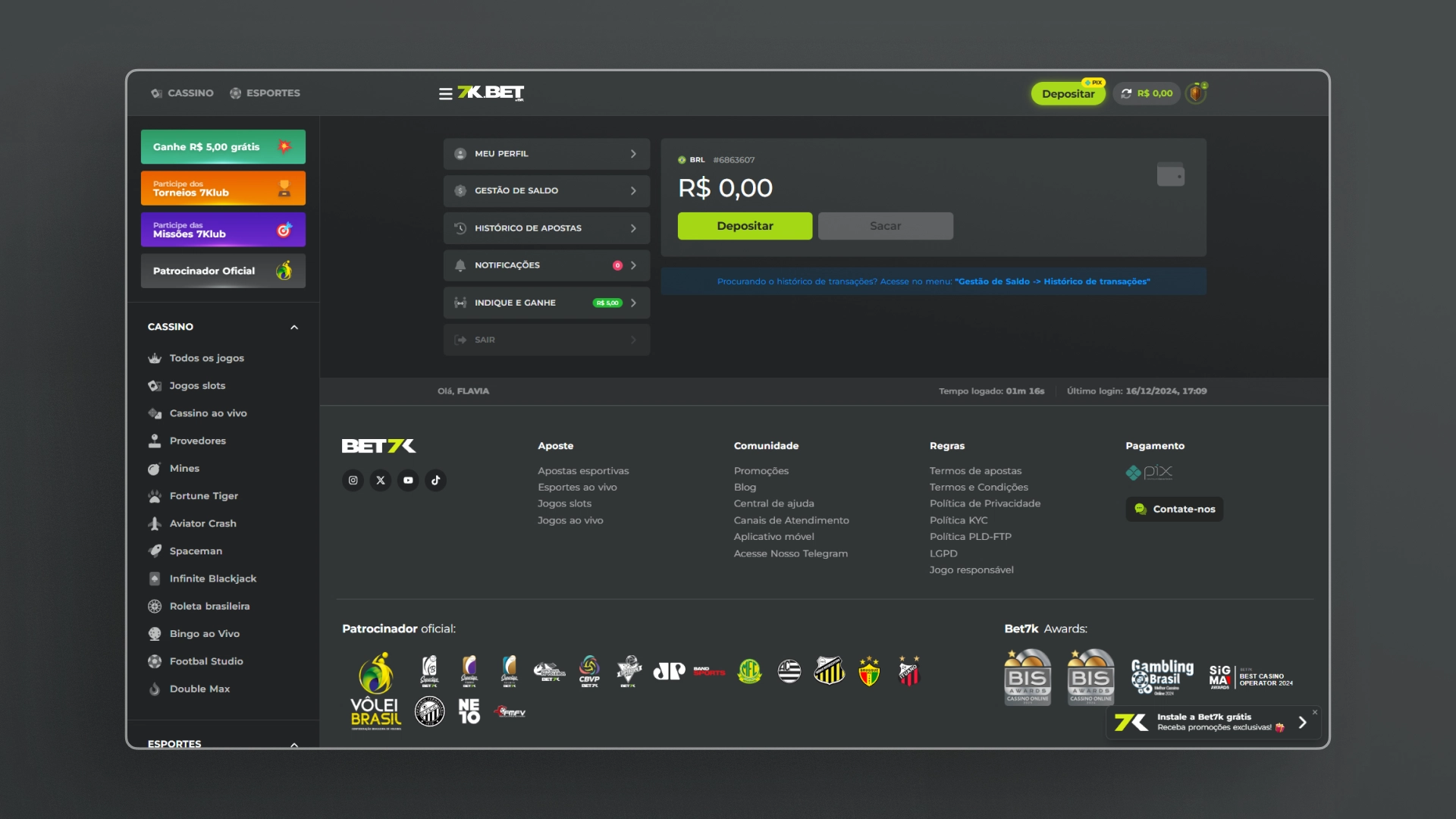1456x819 pixels.
Task: Click the CBVP sponsor logo
Action: 589,671
